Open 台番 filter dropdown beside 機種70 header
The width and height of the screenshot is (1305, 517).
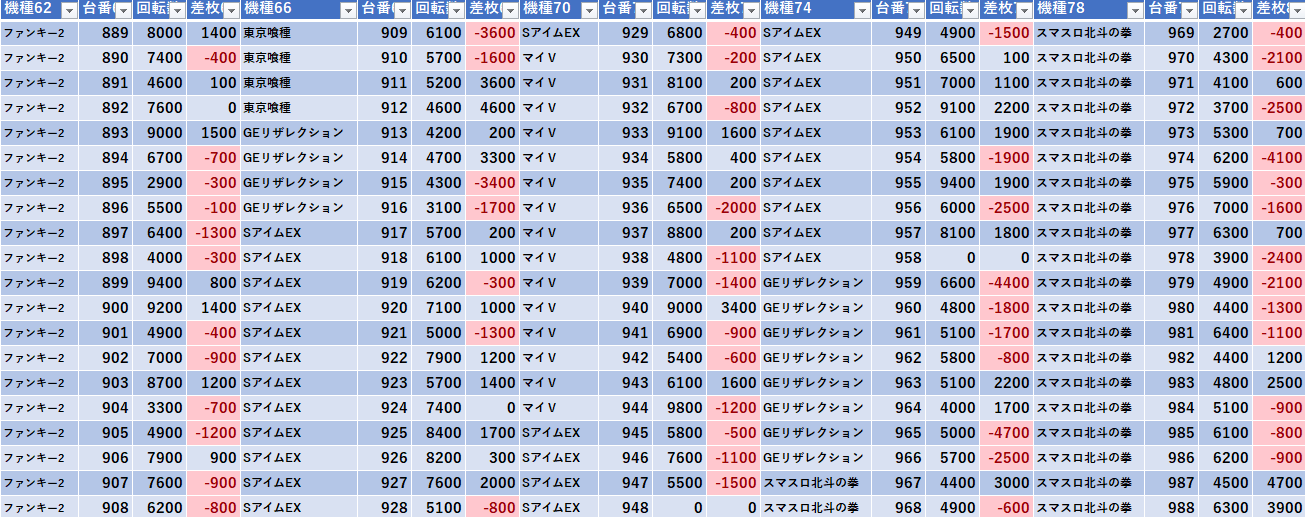tap(643, 10)
